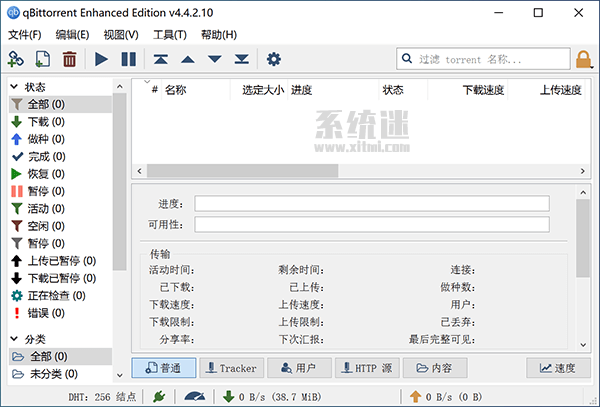
Task: Move torrent down in queue
Action: pyautogui.click(x=215, y=59)
